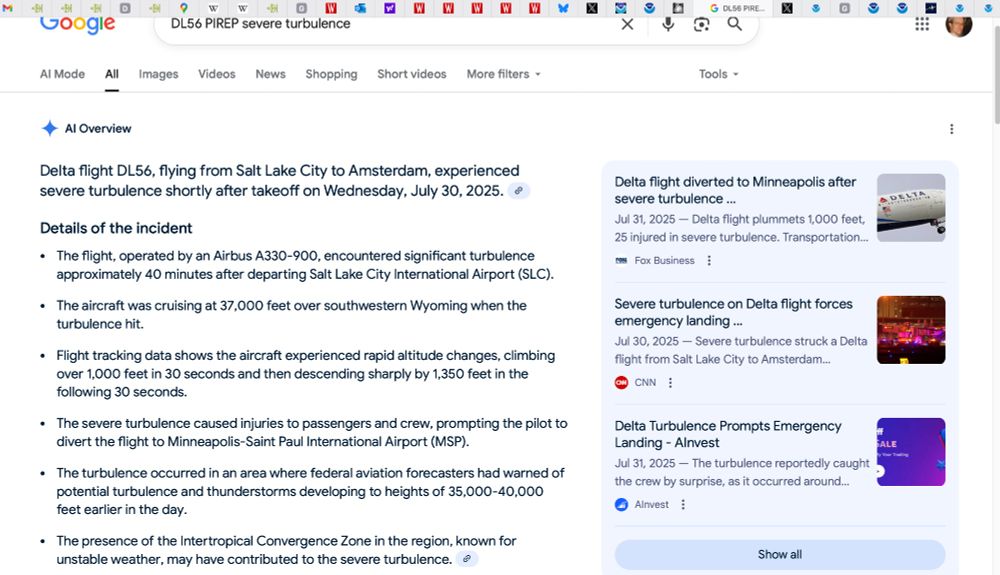The width and height of the screenshot is (1000, 575).
Task: Switch to the Yahoo browser tab
Action: [x=390, y=8]
